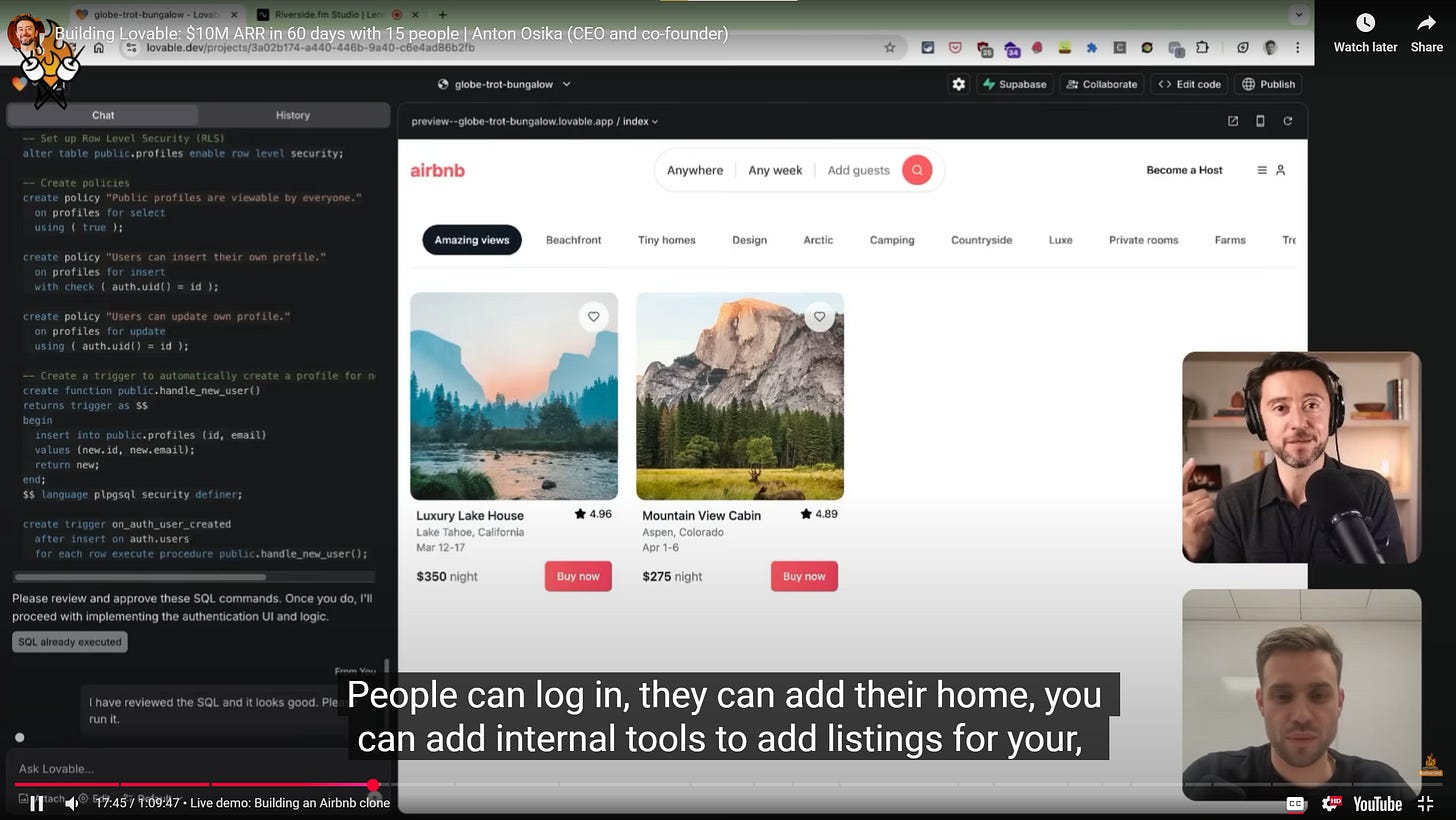Select the Tiny homes category
1456x820 pixels.
tap(667, 240)
